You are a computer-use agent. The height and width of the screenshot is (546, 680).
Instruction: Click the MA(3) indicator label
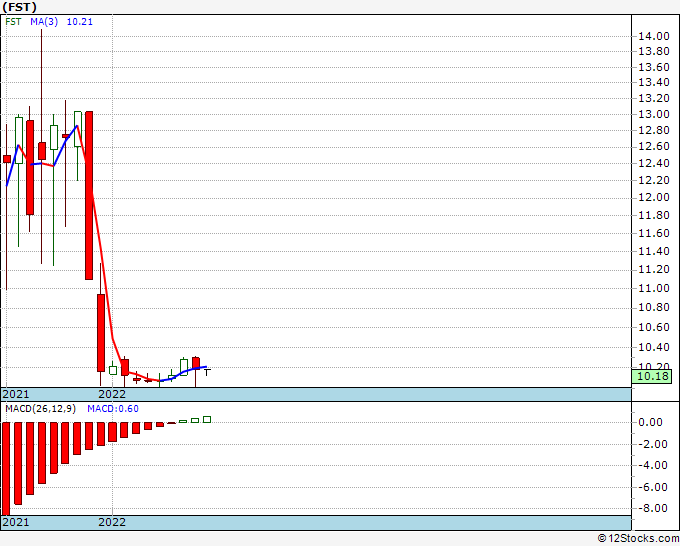[44, 22]
